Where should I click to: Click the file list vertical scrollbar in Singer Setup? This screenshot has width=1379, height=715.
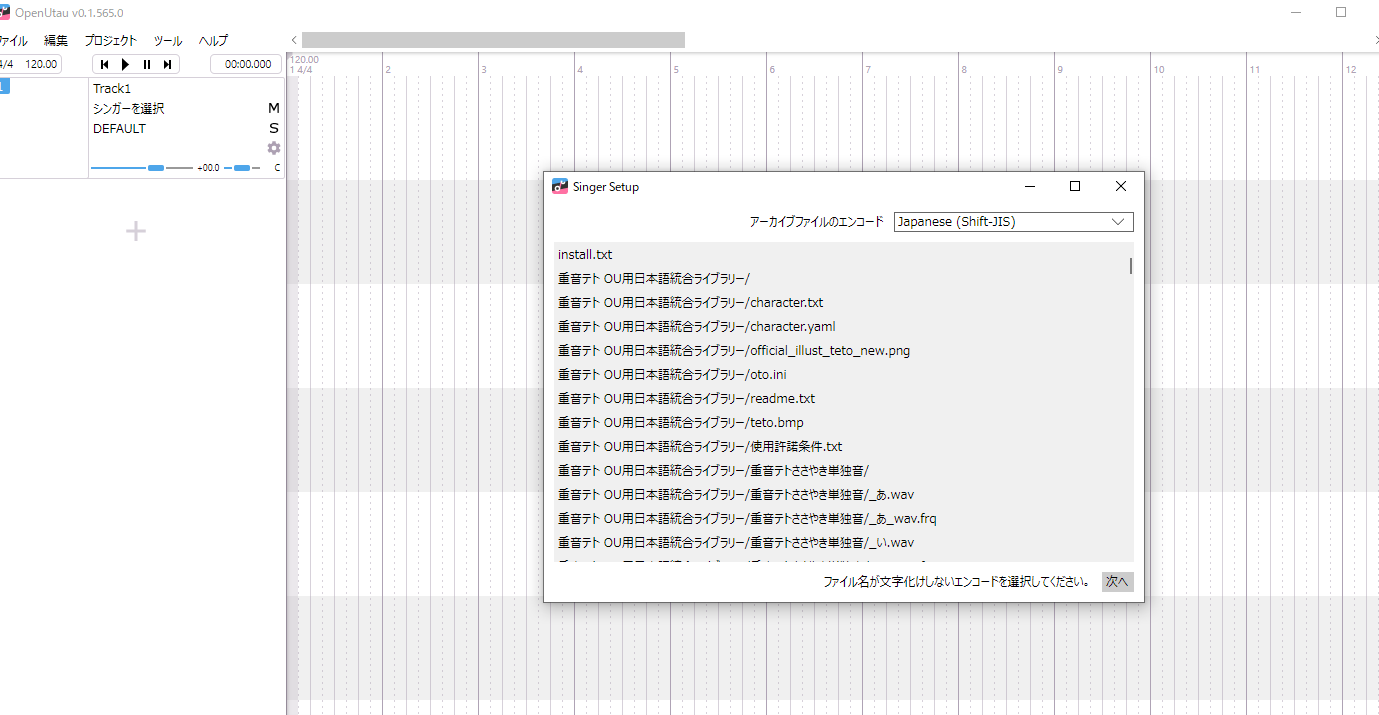(x=1131, y=266)
